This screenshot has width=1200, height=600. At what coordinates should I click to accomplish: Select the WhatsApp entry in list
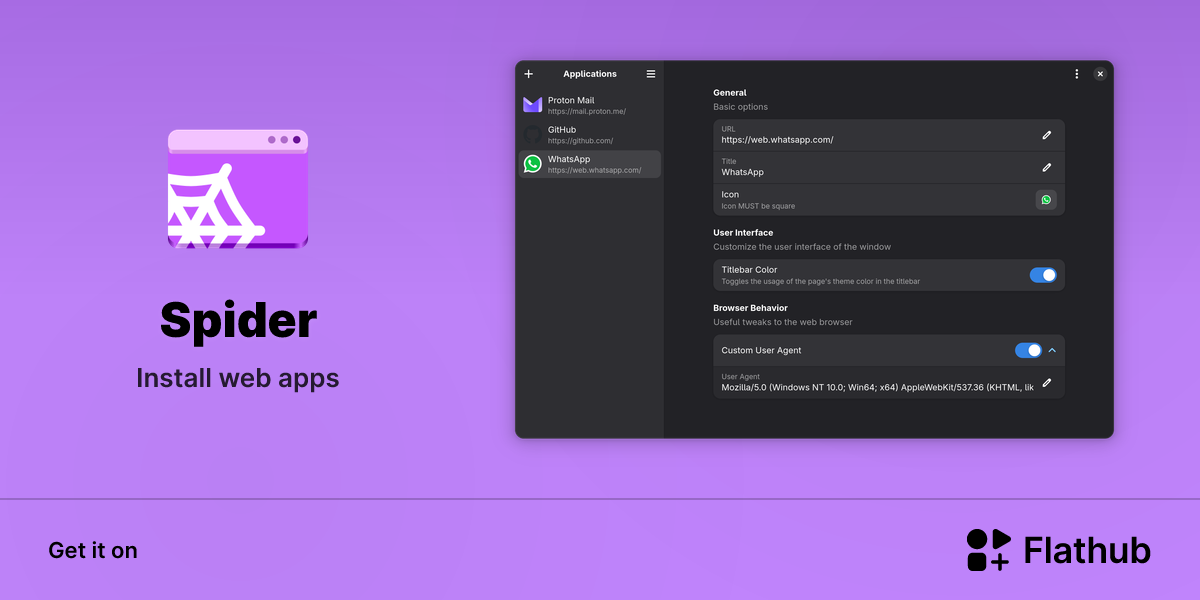pyautogui.click(x=590, y=164)
